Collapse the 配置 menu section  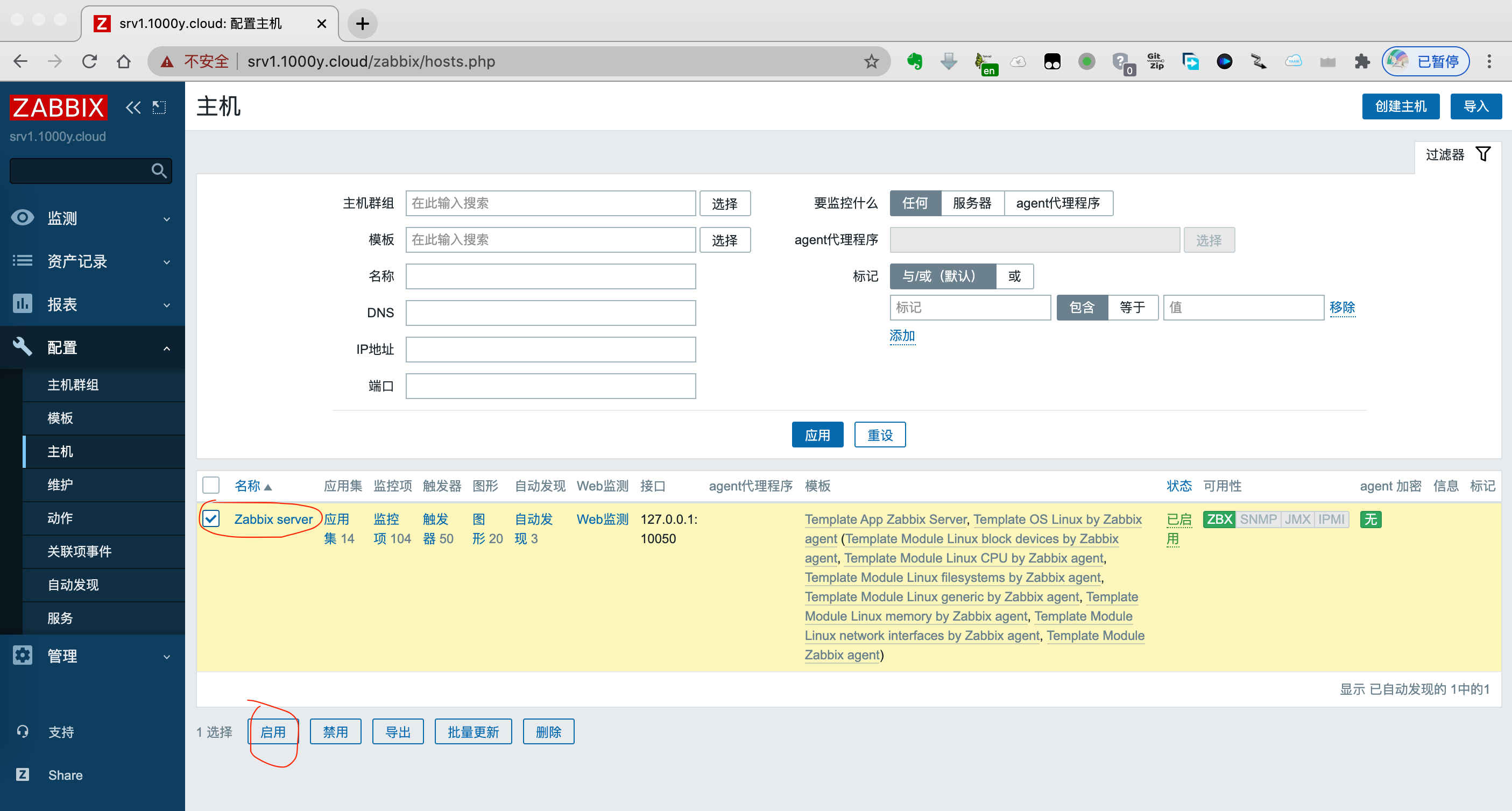pyautogui.click(x=92, y=347)
